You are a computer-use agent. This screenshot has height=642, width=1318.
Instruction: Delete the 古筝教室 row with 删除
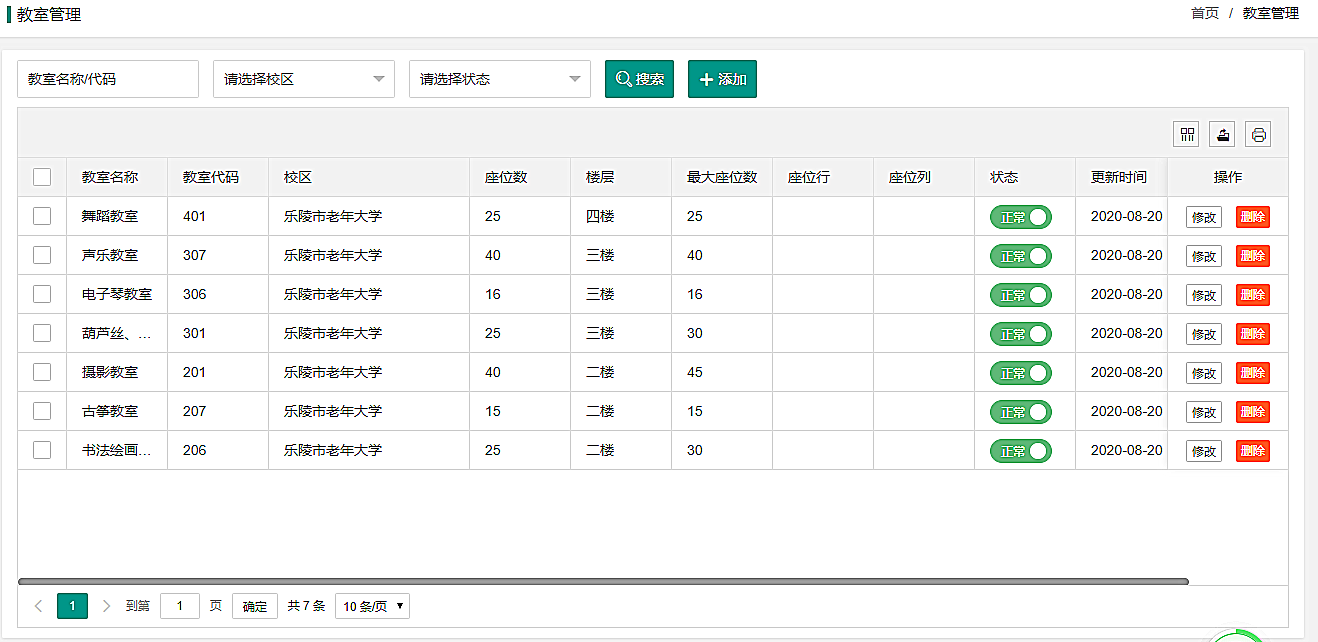pos(1252,412)
